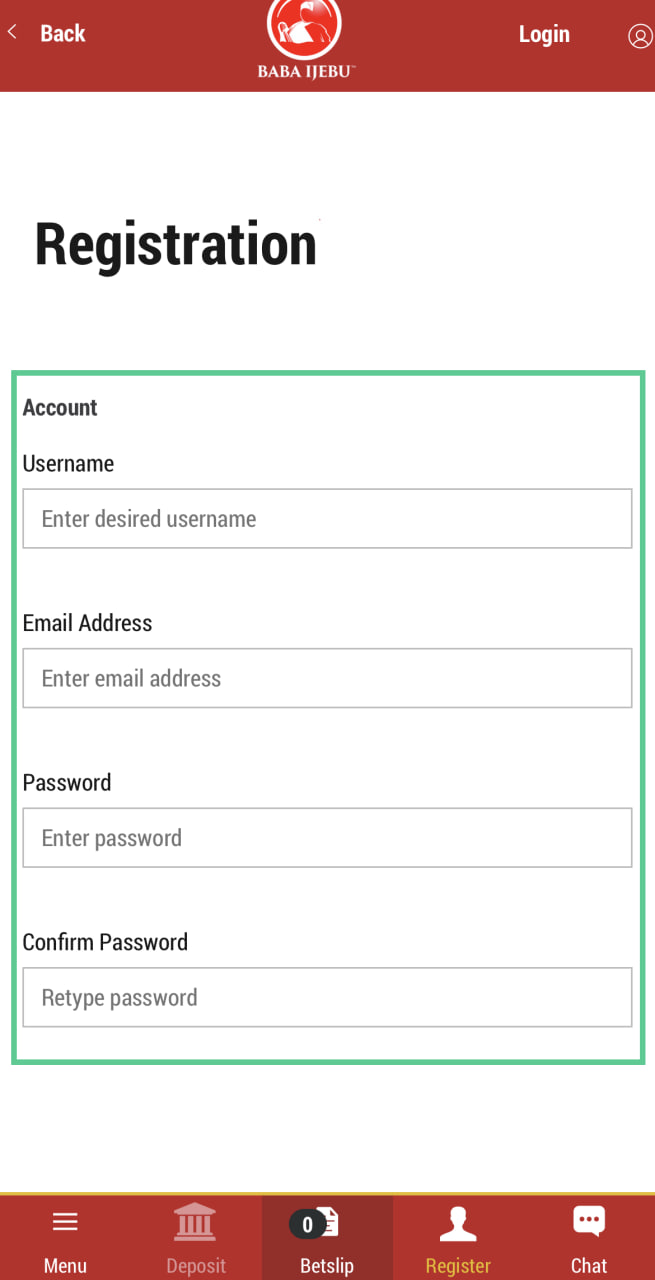655x1280 pixels.
Task: Click the Retype password field
Action: (x=327, y=997)
